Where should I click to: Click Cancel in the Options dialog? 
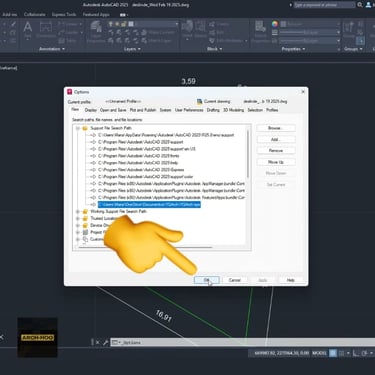tap(235, 280)
